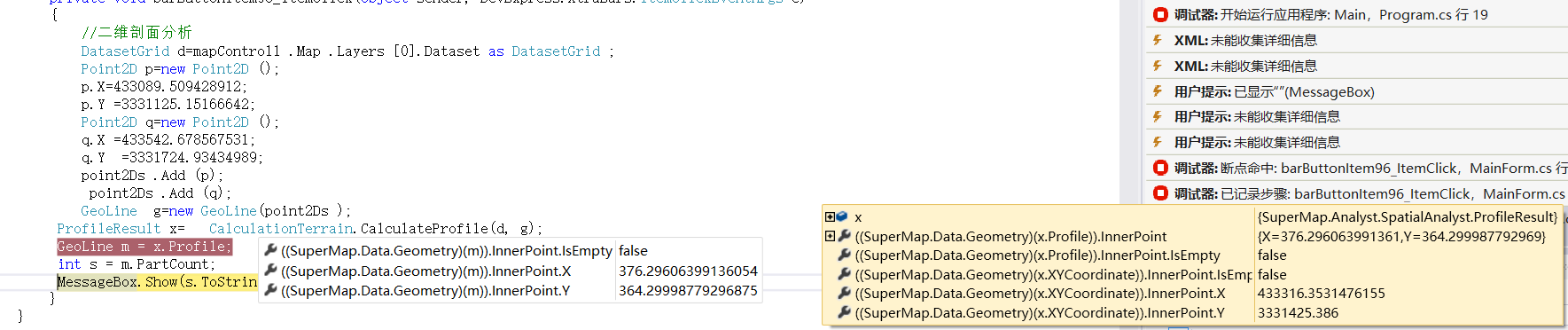Expand the x variable in the datatip

[830, 216]
